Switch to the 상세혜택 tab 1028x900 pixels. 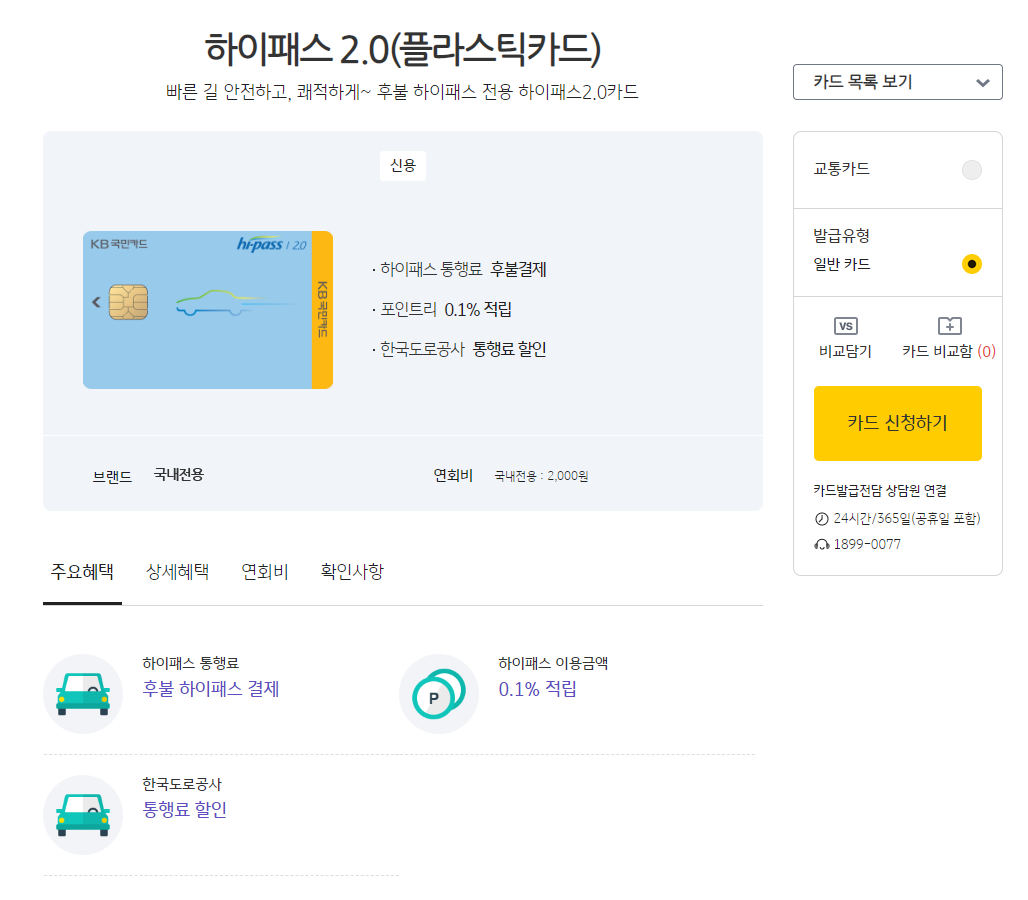coord(177,572)
